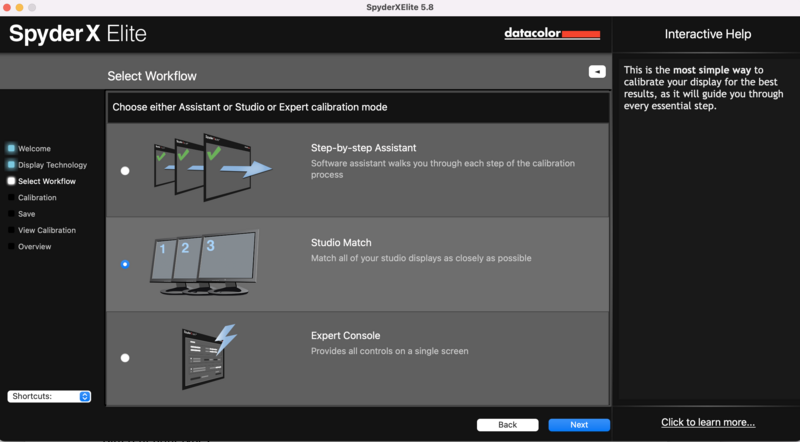Open the Shortcuts dropdown
800x442 pixels.
point(49,396)
